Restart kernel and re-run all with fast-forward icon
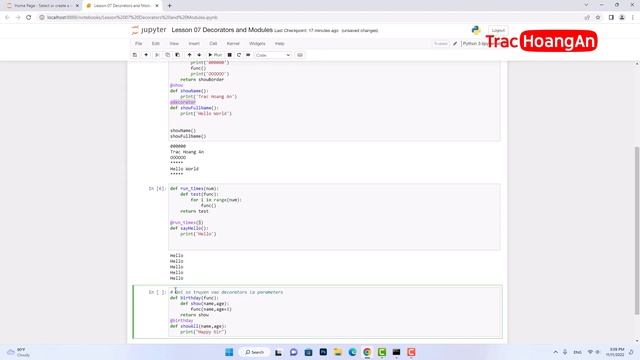The width and height of the screenshot is (640, 360). [x=248, y=55]
